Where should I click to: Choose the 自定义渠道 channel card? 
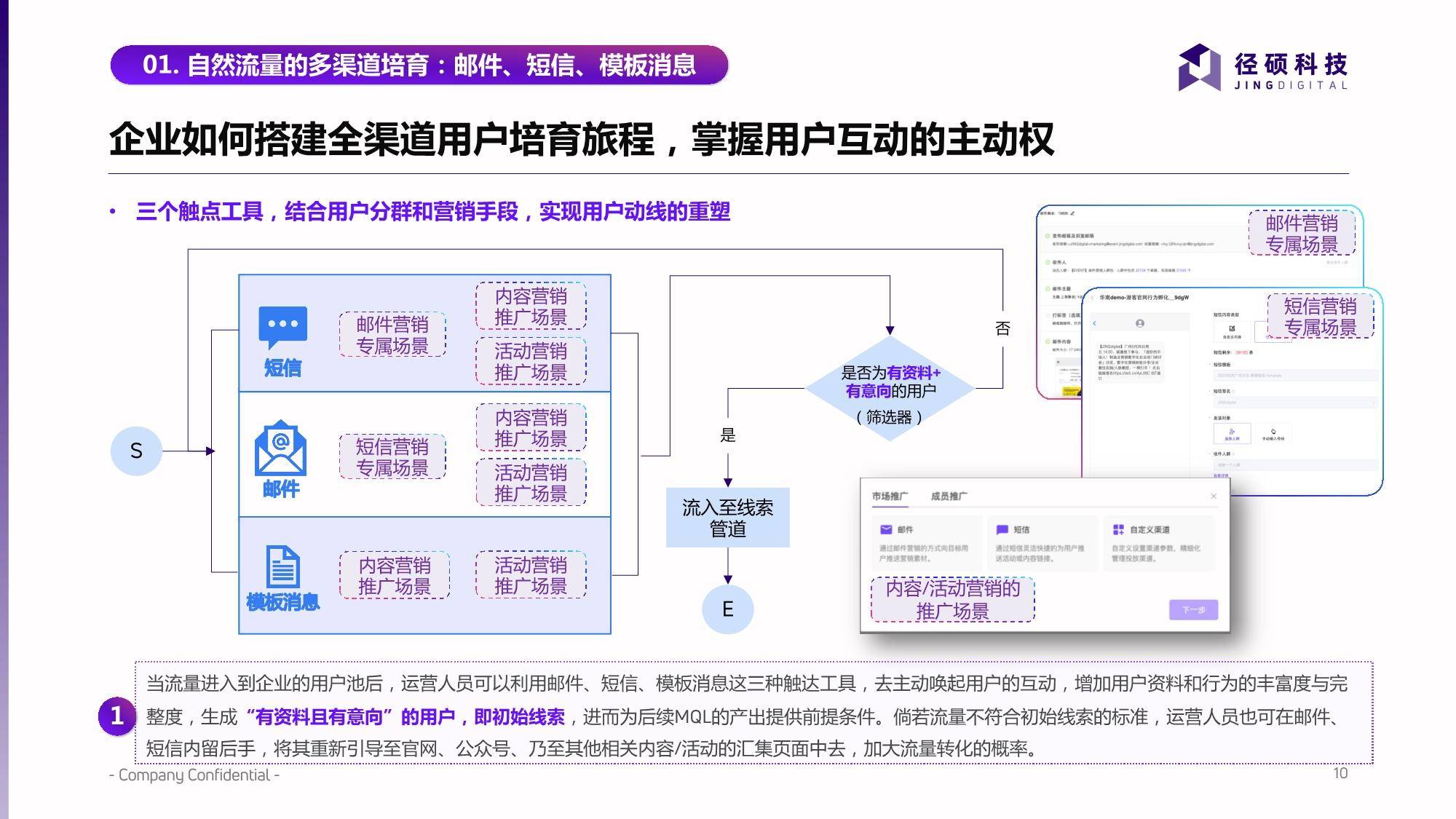(1159, 543)
